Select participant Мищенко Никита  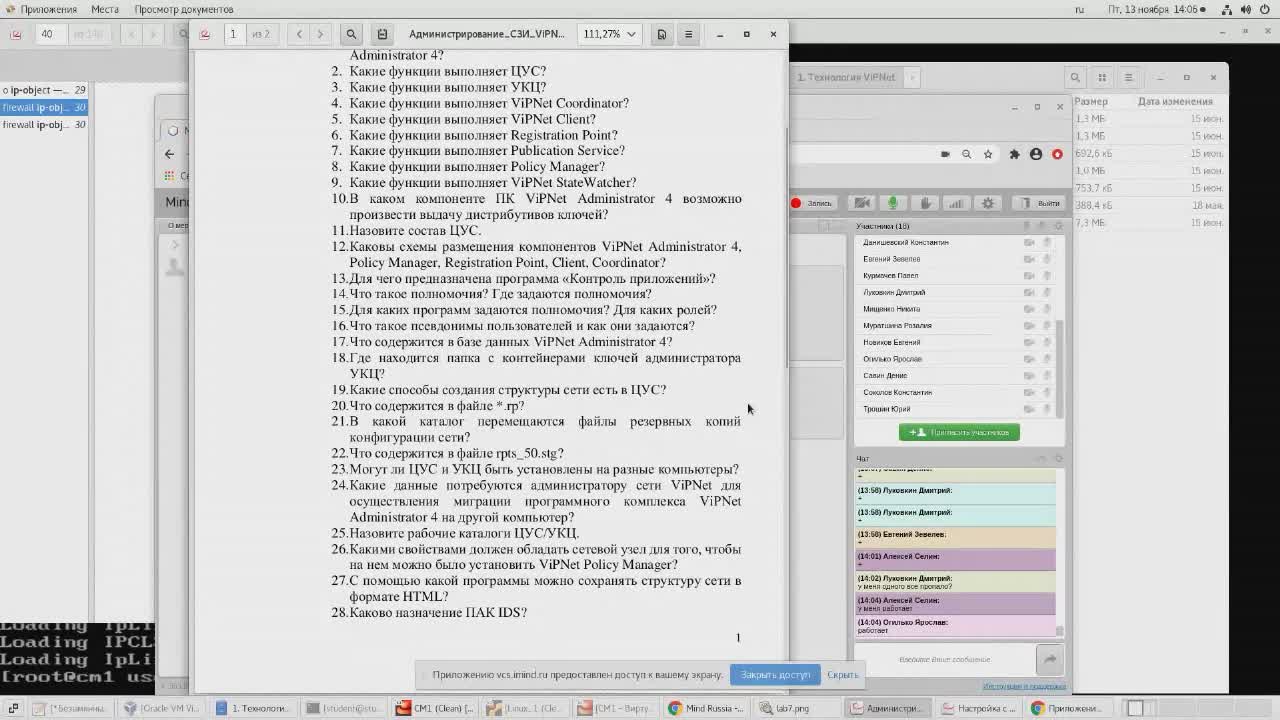(891, 309)
